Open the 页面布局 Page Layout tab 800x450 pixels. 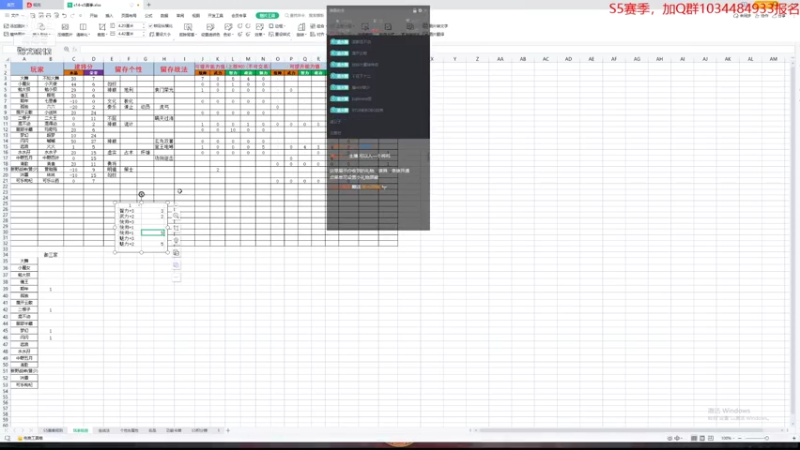tap(129, 16)
